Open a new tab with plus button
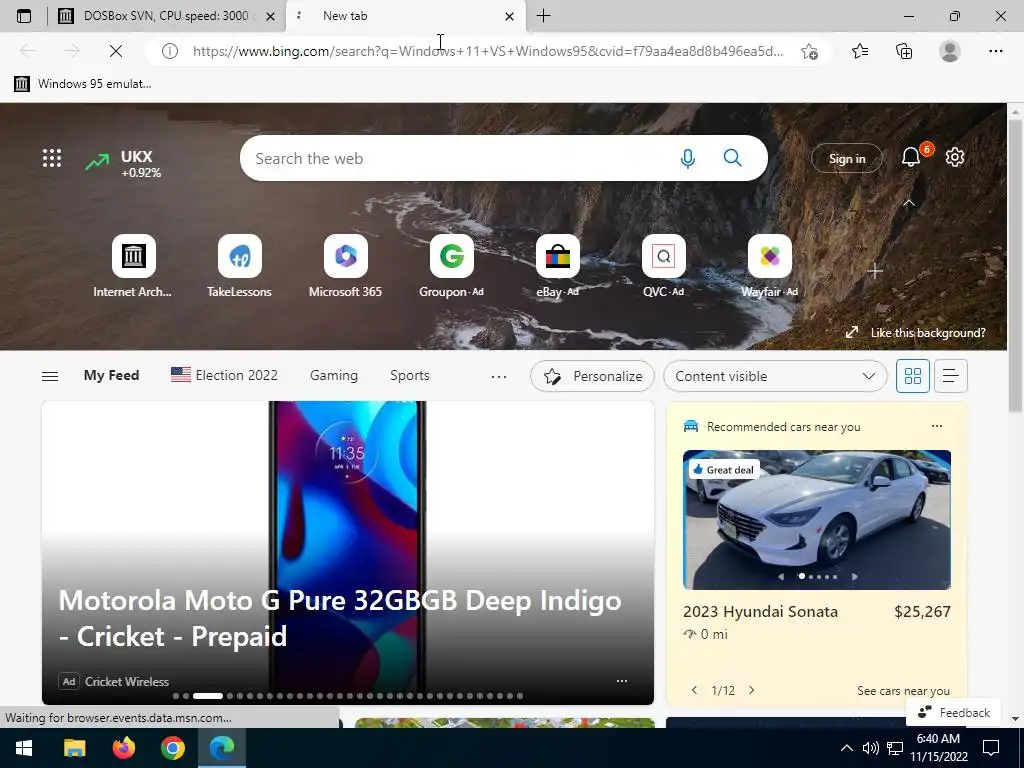Image resolution: width=1024 pixels, height=768 pixels. (x=543, y=16)
